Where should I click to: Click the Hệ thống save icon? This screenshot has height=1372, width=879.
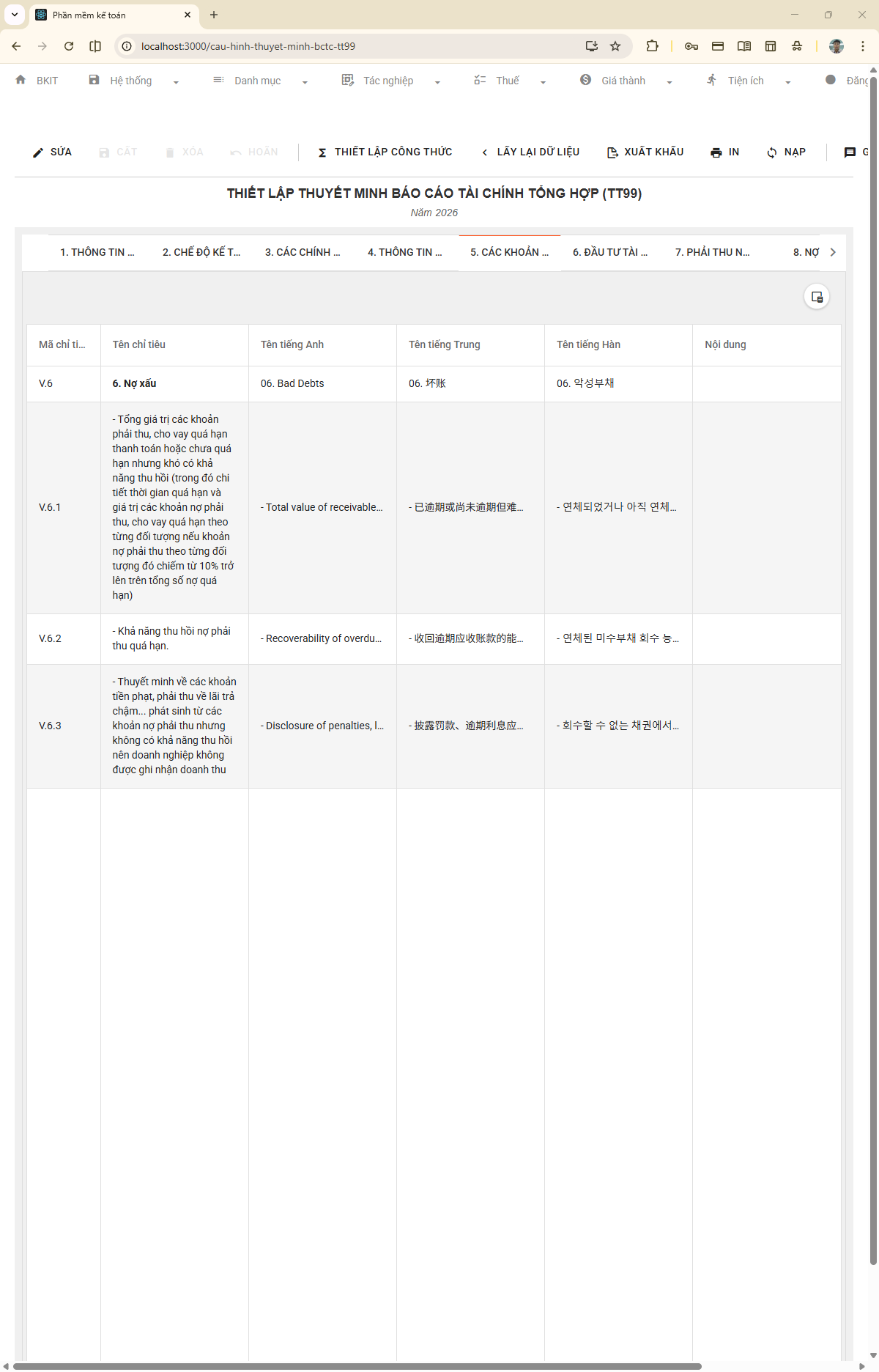tap(94, 80)
